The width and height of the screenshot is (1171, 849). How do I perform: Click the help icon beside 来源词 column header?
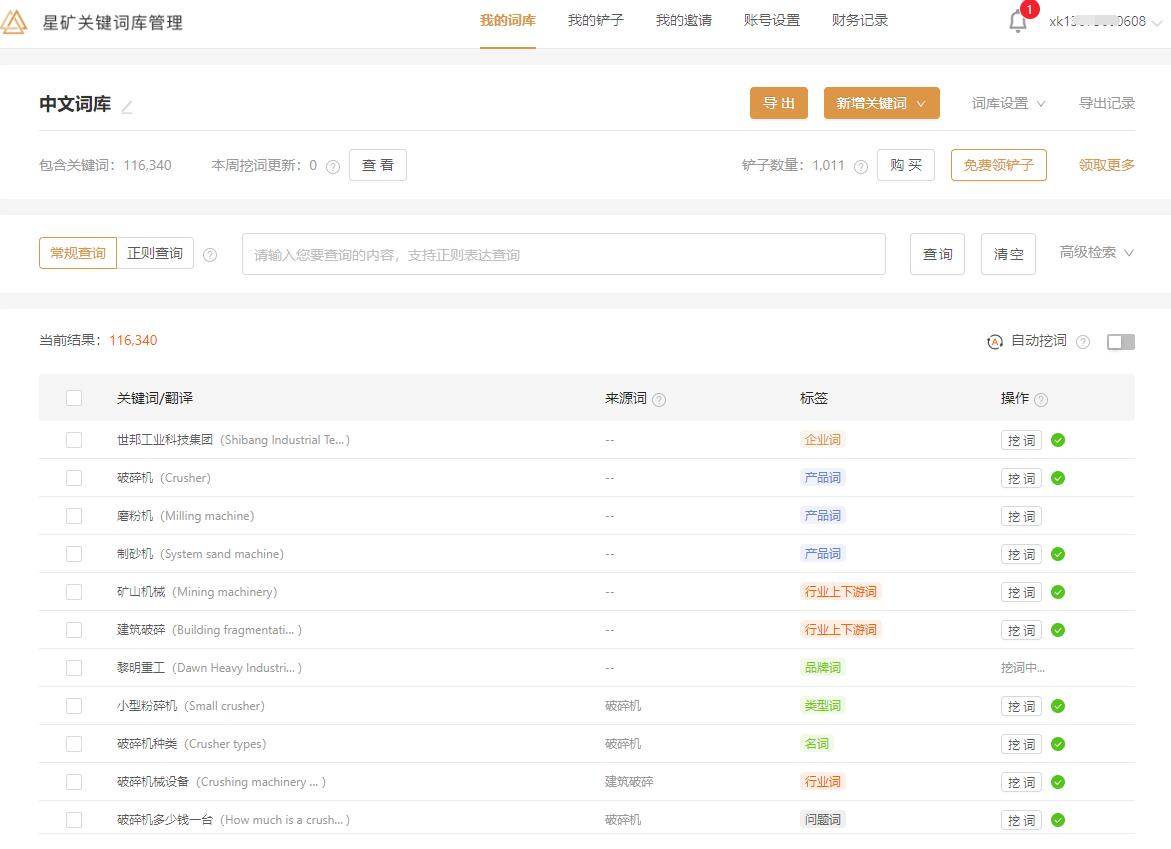658,398
